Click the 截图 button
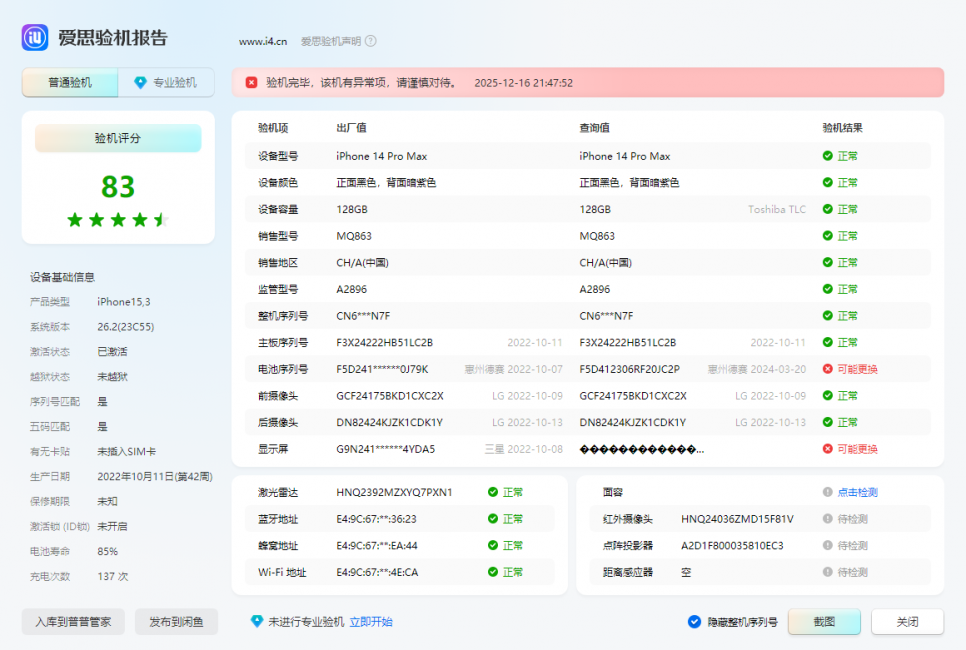 tap(823, 622)
